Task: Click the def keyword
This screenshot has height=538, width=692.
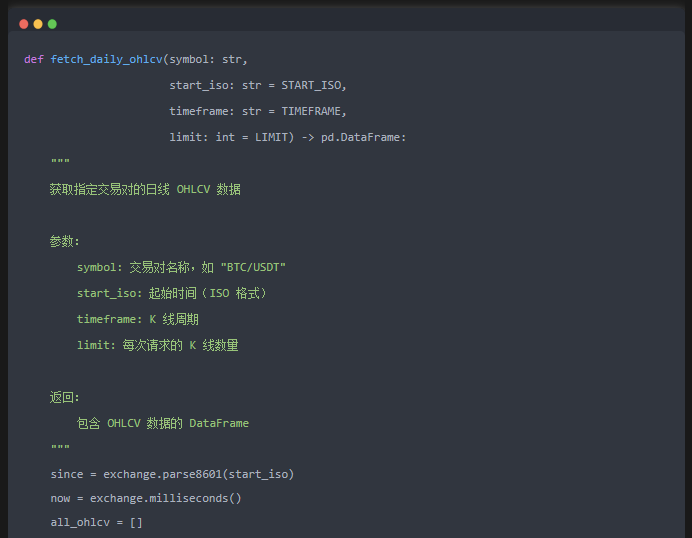Action: click(34, 60)
